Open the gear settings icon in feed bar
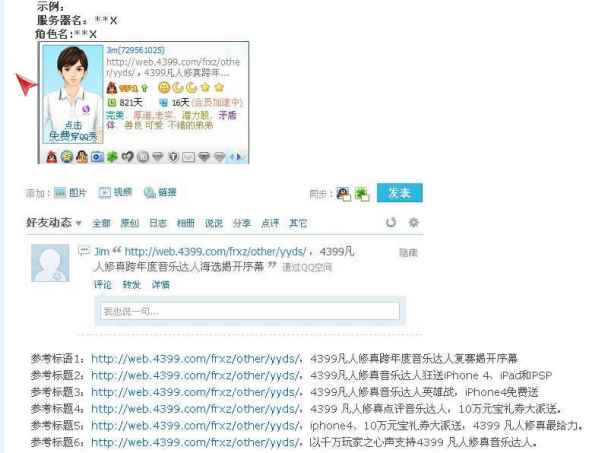The width and height of the screenshot is (592, 453). [x=414, y=222]
